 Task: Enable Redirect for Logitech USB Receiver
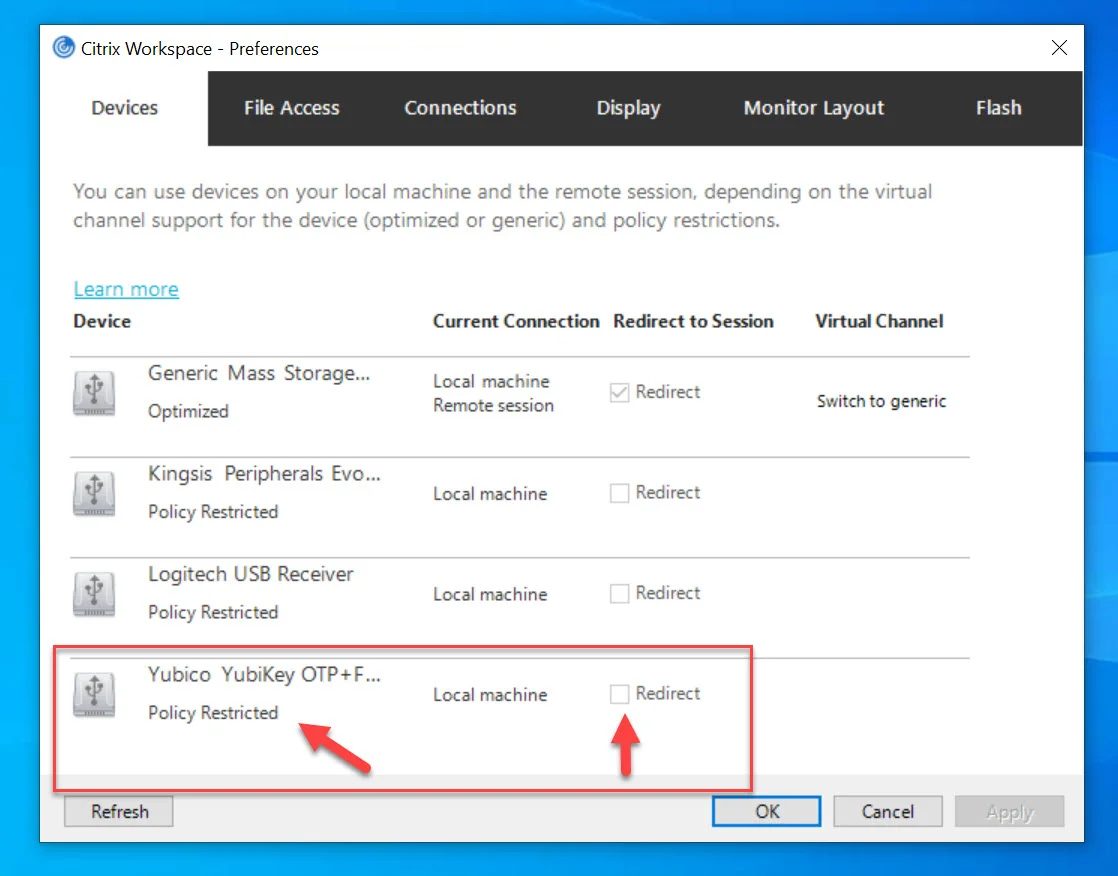click(x=619, y=594)
